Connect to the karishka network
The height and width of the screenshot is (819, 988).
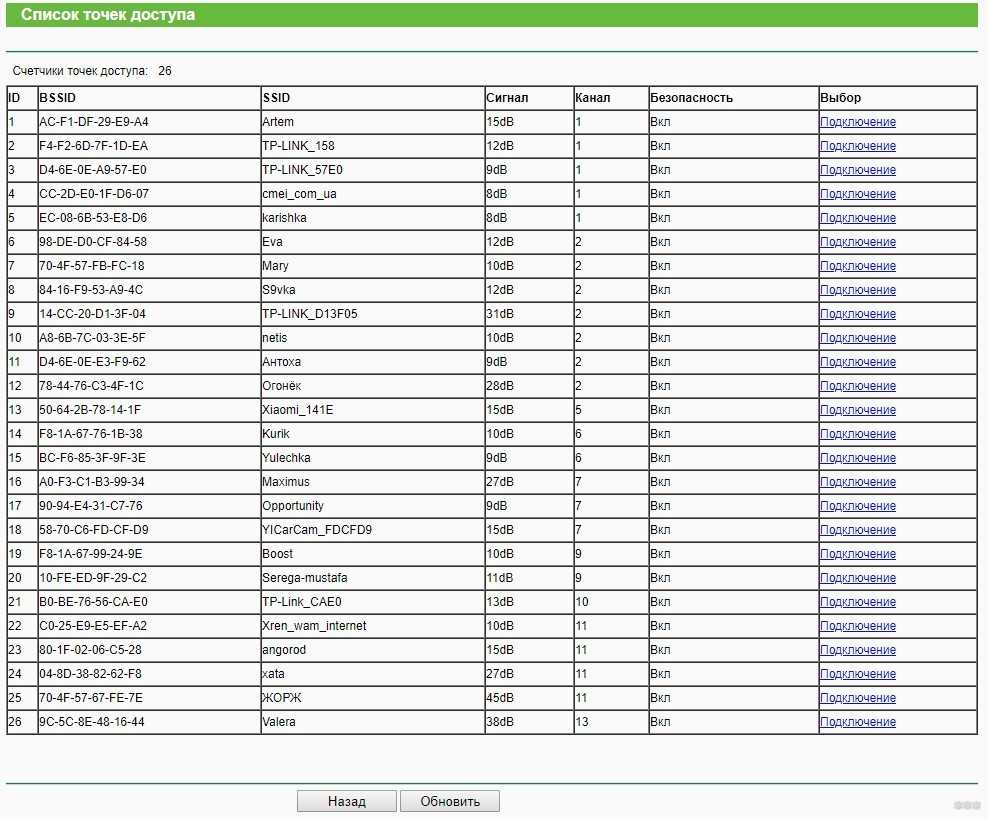coord(857,218)
